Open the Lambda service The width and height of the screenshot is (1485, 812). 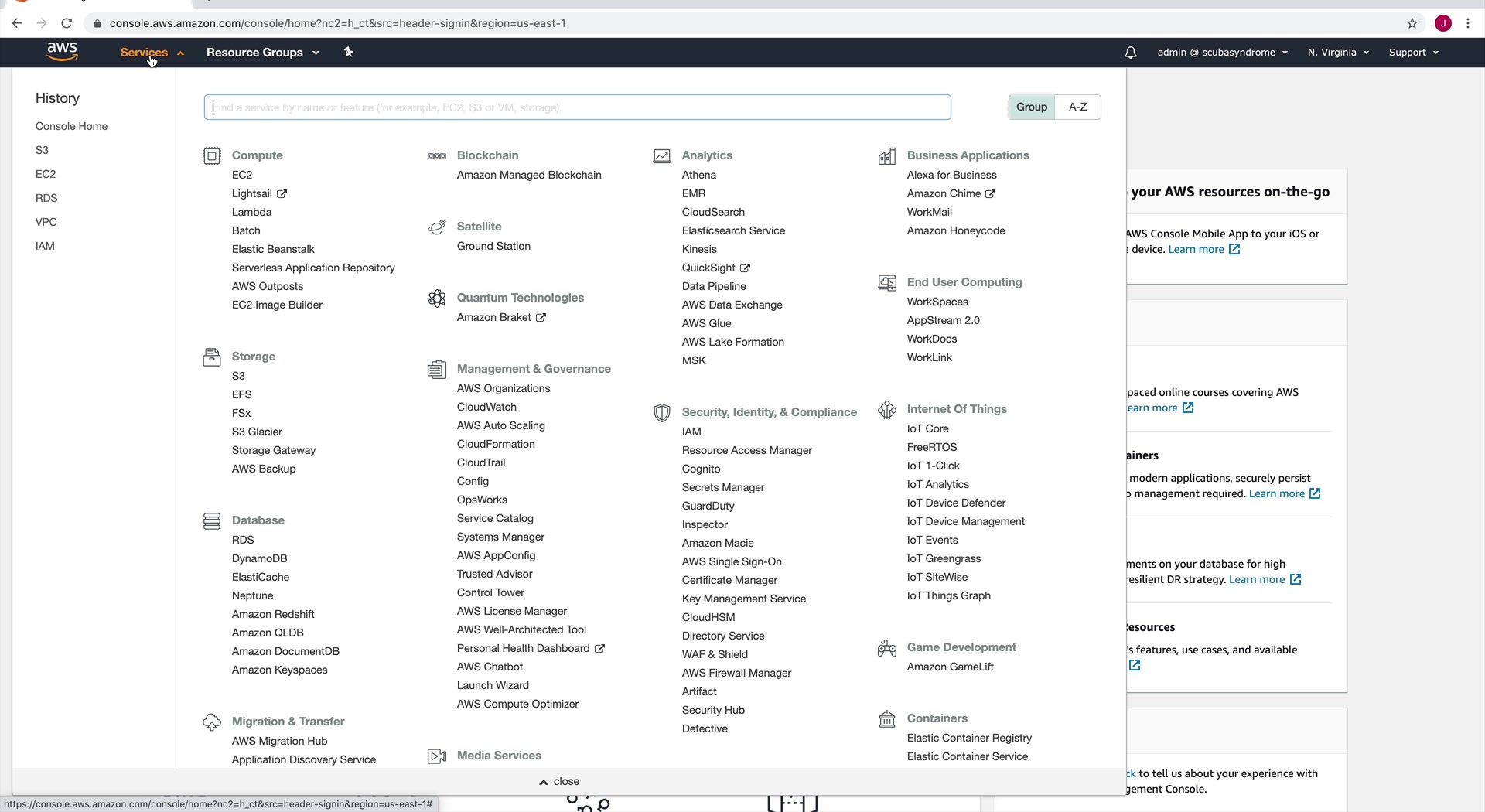pos(251,212)
